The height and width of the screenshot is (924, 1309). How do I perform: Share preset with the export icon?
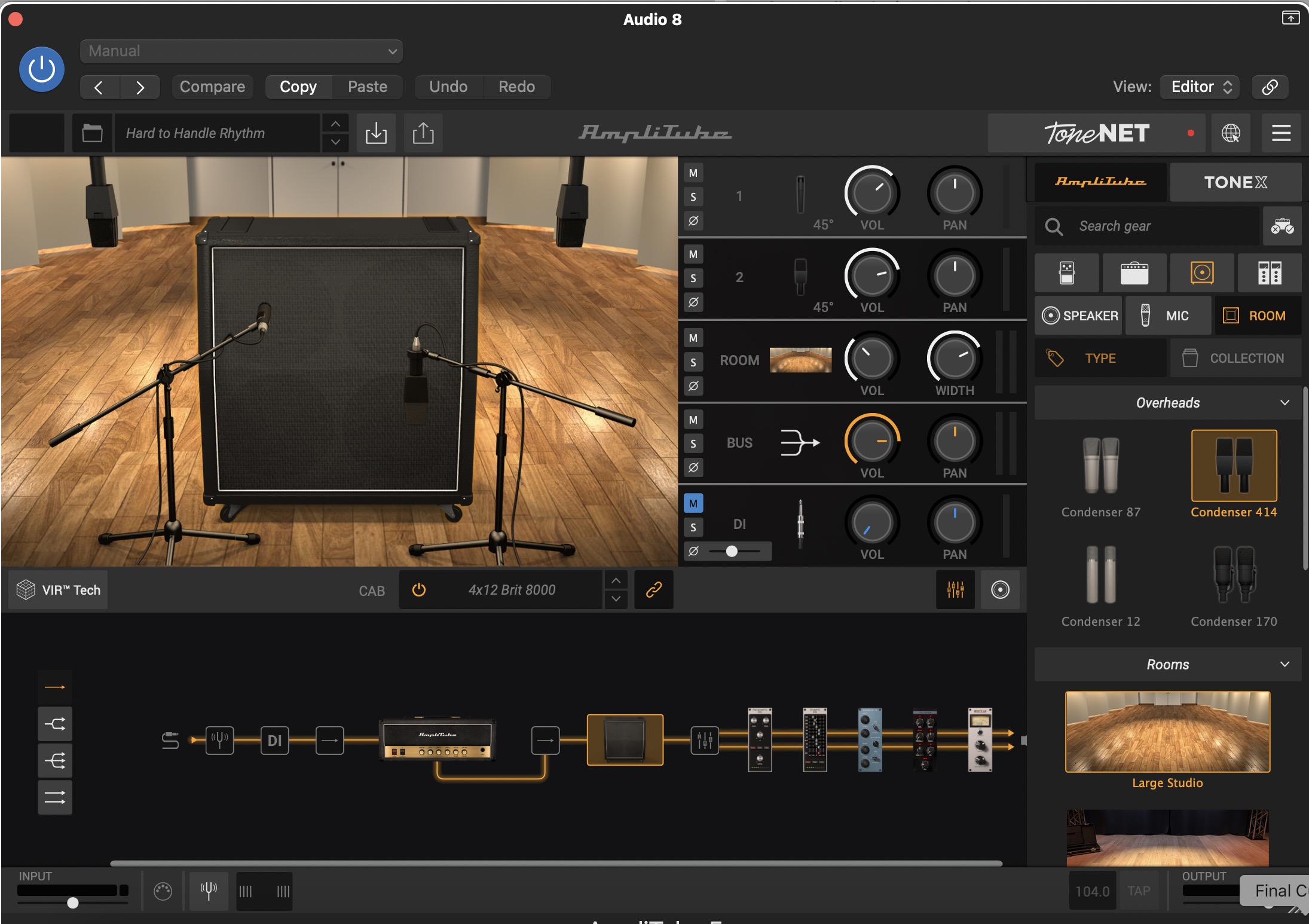point(423,133)
